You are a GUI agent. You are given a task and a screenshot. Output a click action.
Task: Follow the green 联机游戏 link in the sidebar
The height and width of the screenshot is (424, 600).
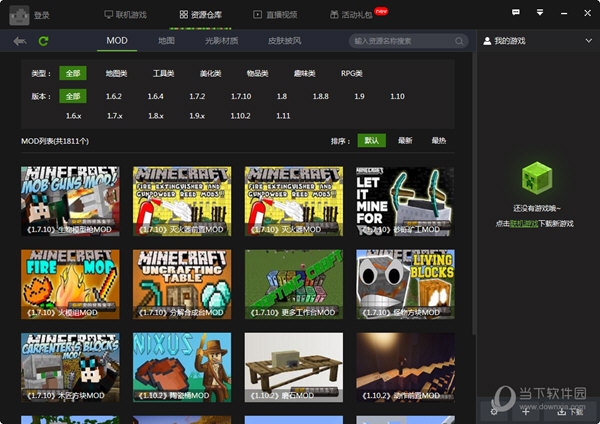(x=524, y=223)
